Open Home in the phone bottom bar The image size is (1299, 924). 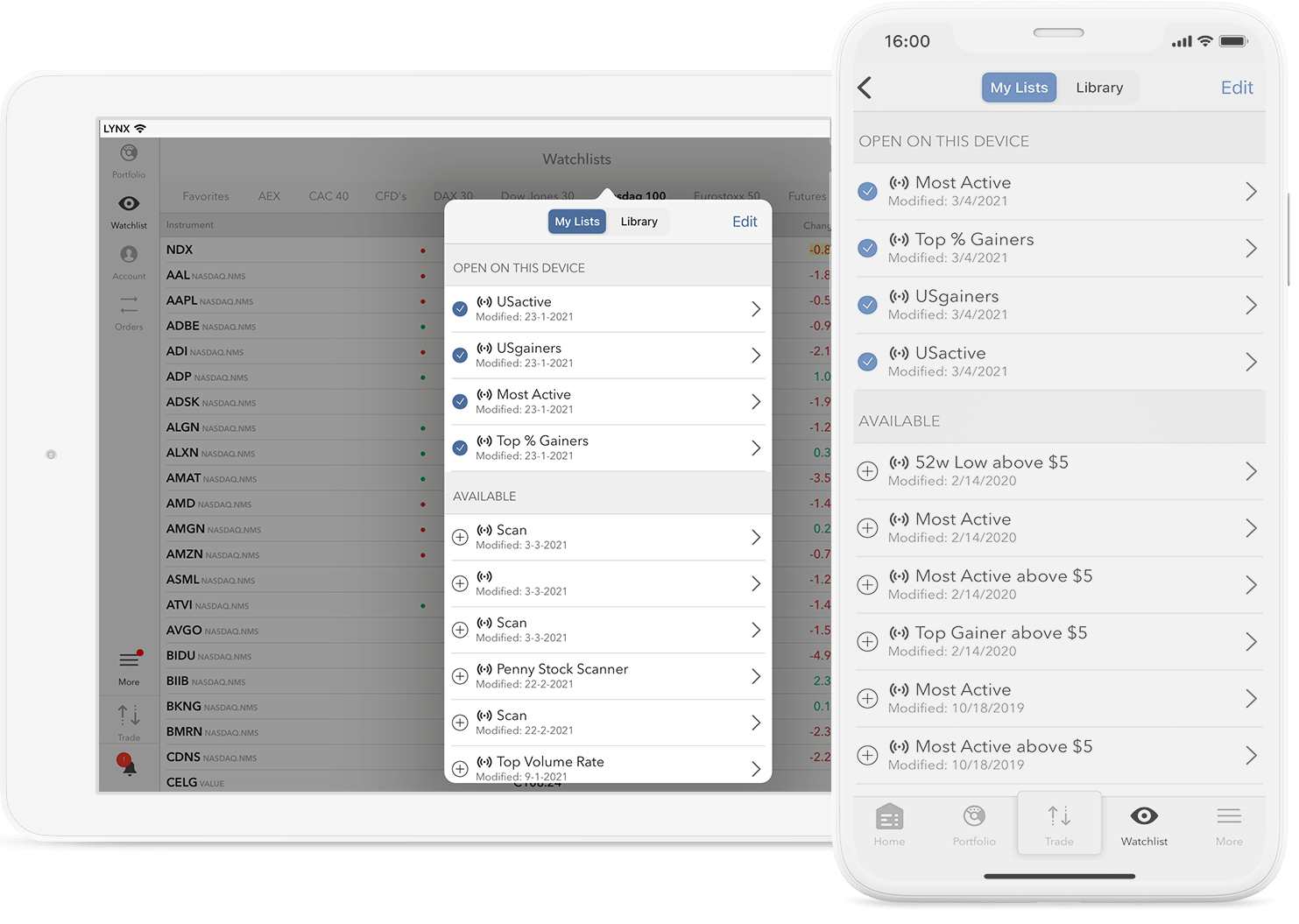click(889, 825)
